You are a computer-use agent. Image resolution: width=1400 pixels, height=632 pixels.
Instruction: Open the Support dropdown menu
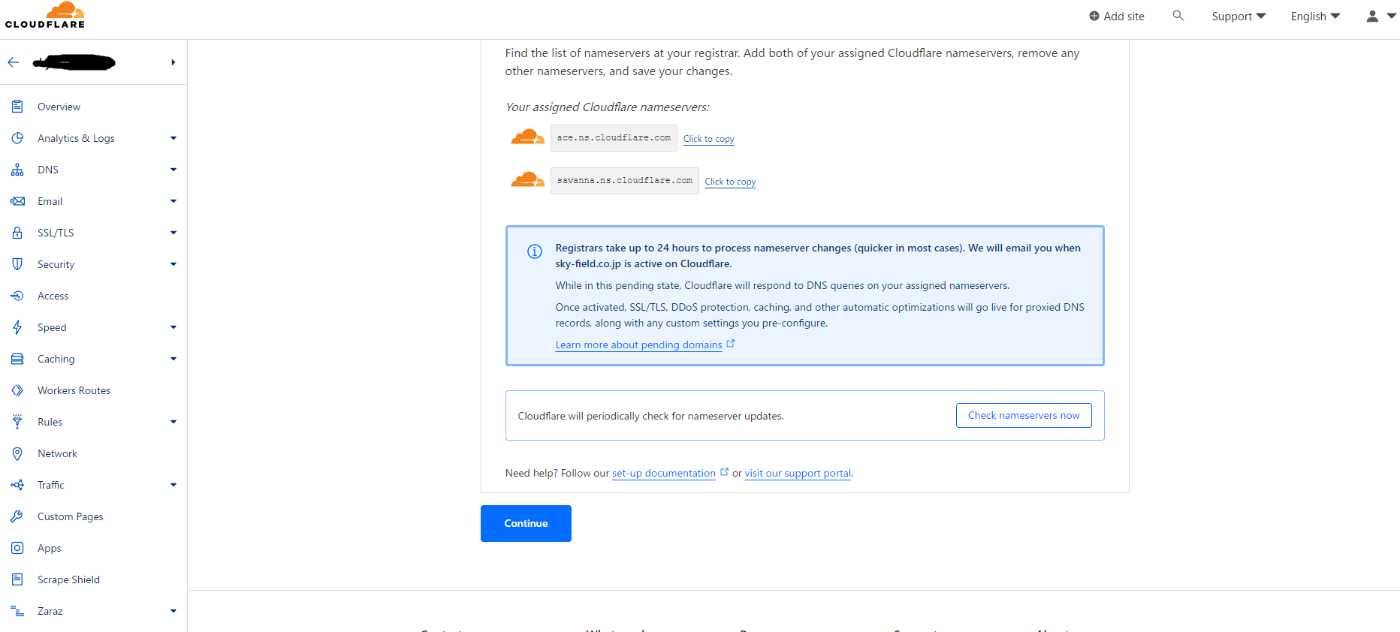click(x=1238, y=16)
